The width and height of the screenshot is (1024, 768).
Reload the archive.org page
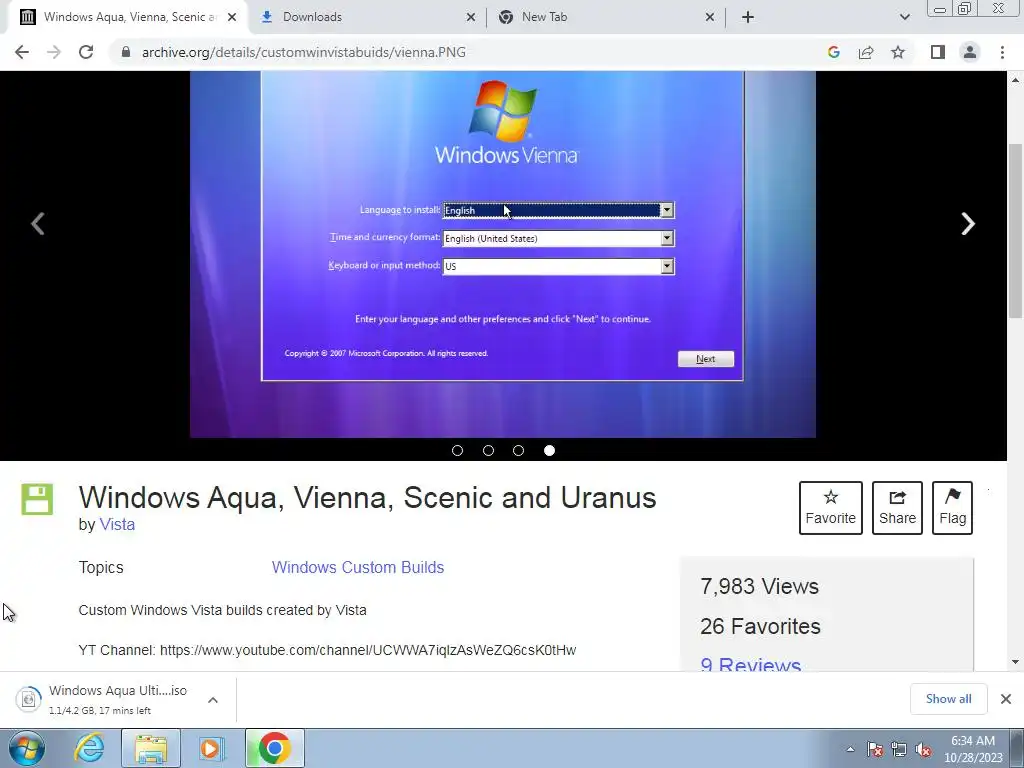[x=86, y=52]
